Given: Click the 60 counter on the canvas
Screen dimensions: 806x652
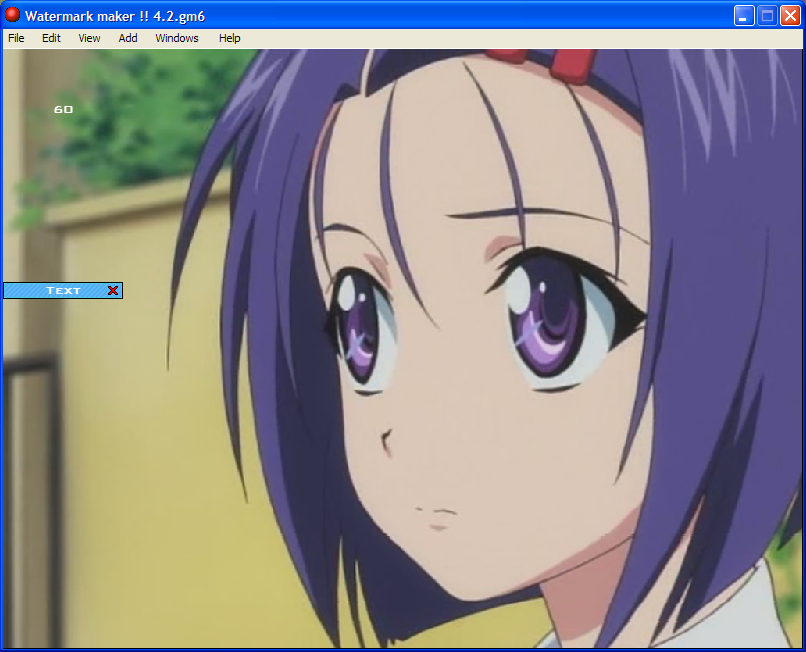Looking at the screenshot, I should coord(63,109).
